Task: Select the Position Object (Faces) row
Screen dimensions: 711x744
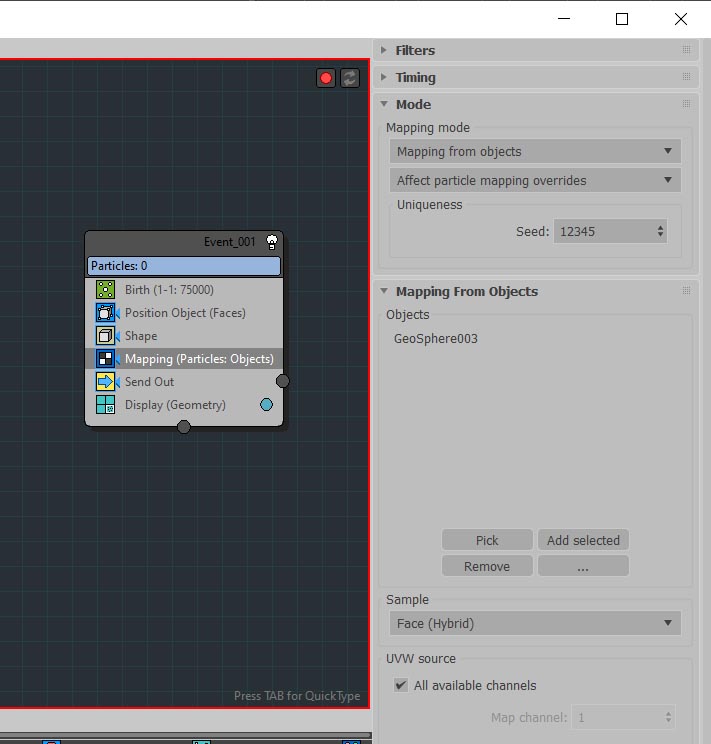Action: click(184, 313)
